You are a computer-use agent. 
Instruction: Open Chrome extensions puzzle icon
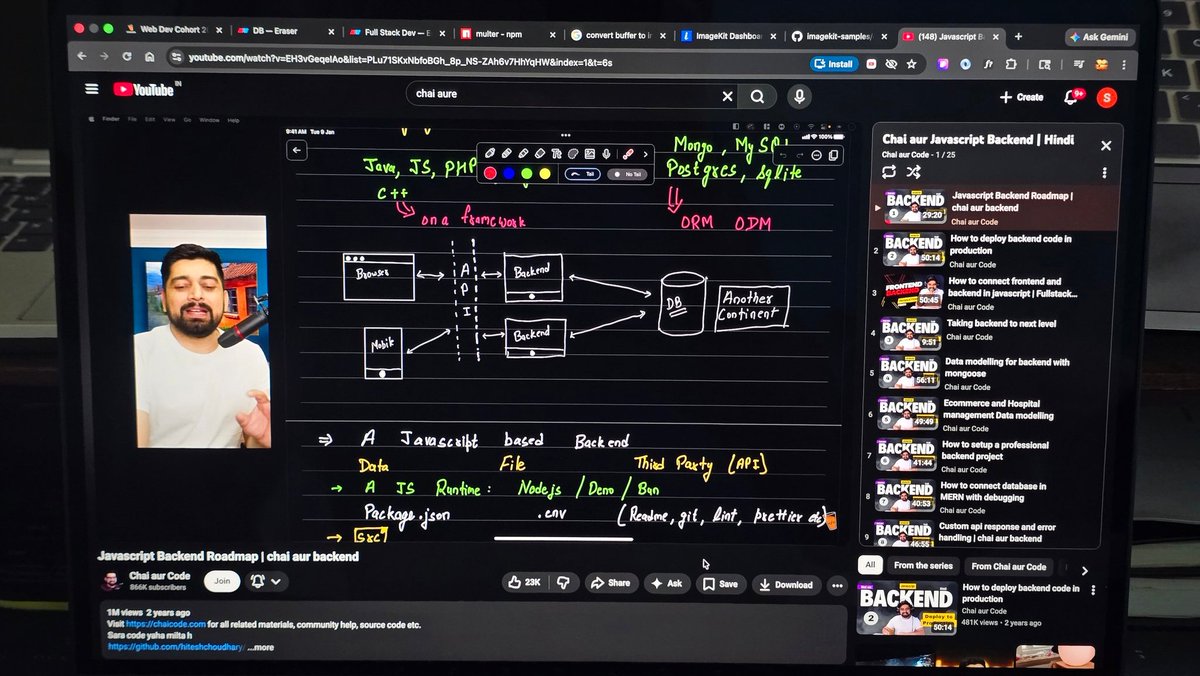pos(1012,64)
